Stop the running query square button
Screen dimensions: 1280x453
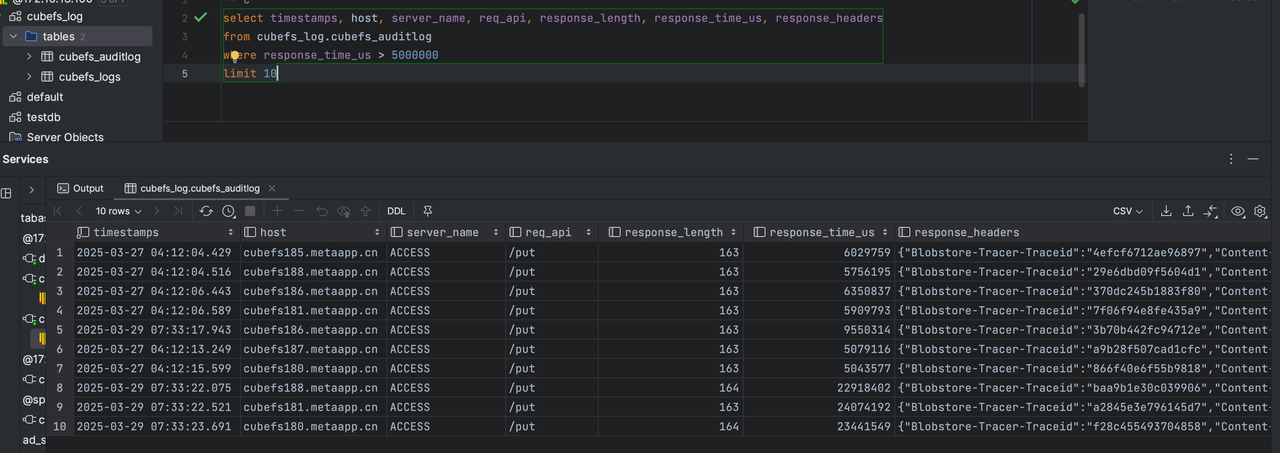pos(250,211)
